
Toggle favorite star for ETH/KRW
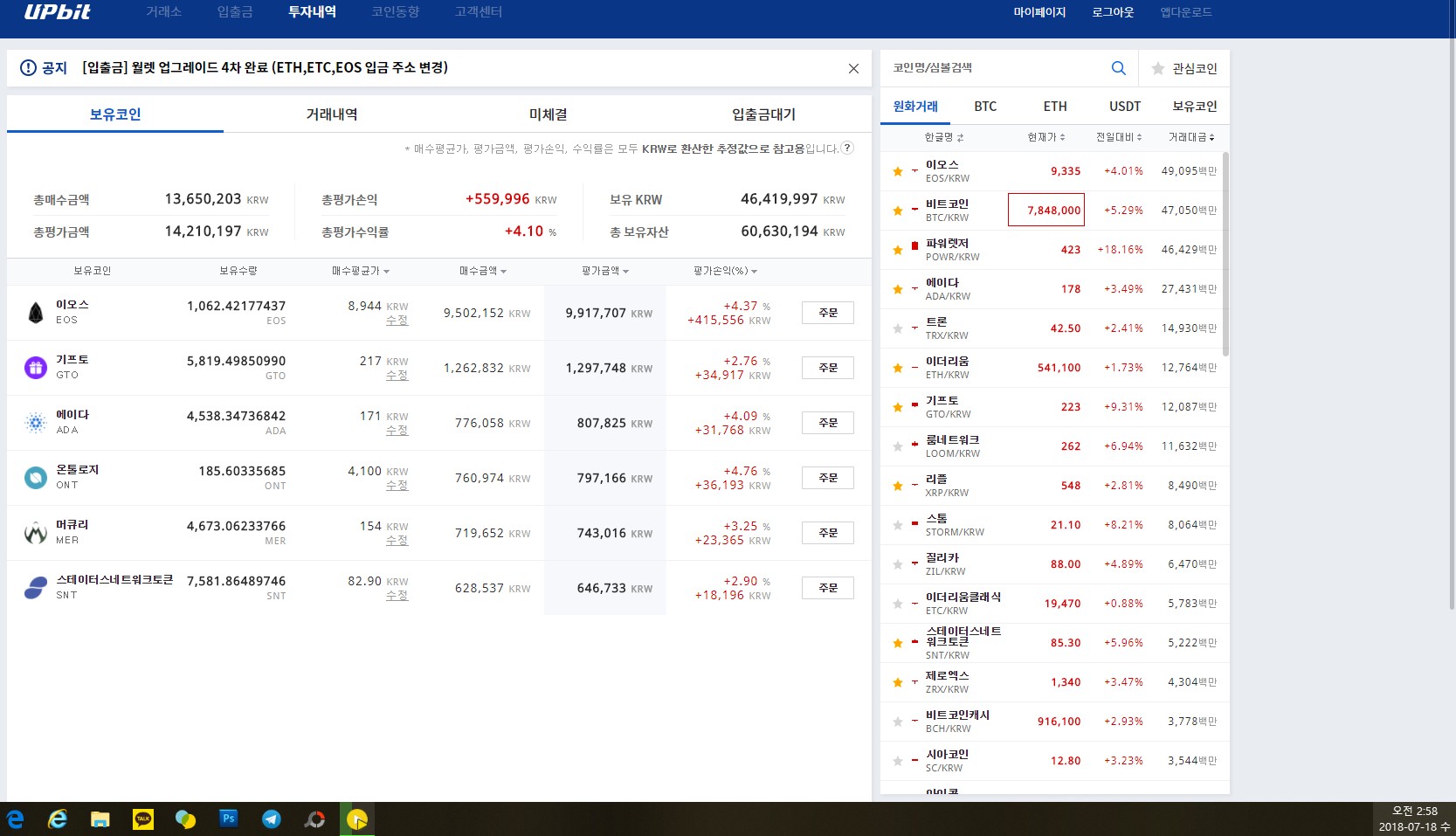coord(898,368)
